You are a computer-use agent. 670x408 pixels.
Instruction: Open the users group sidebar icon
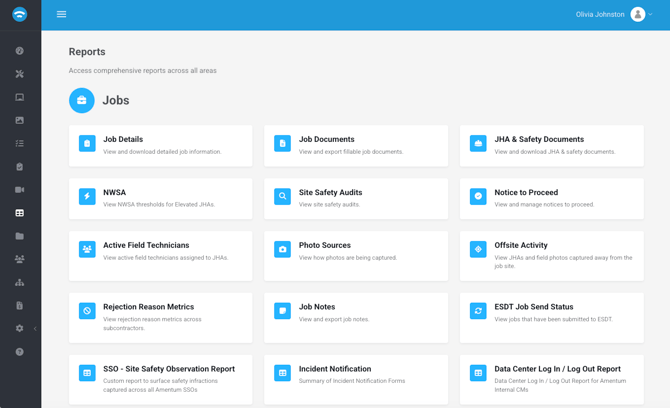coord(20,259)
